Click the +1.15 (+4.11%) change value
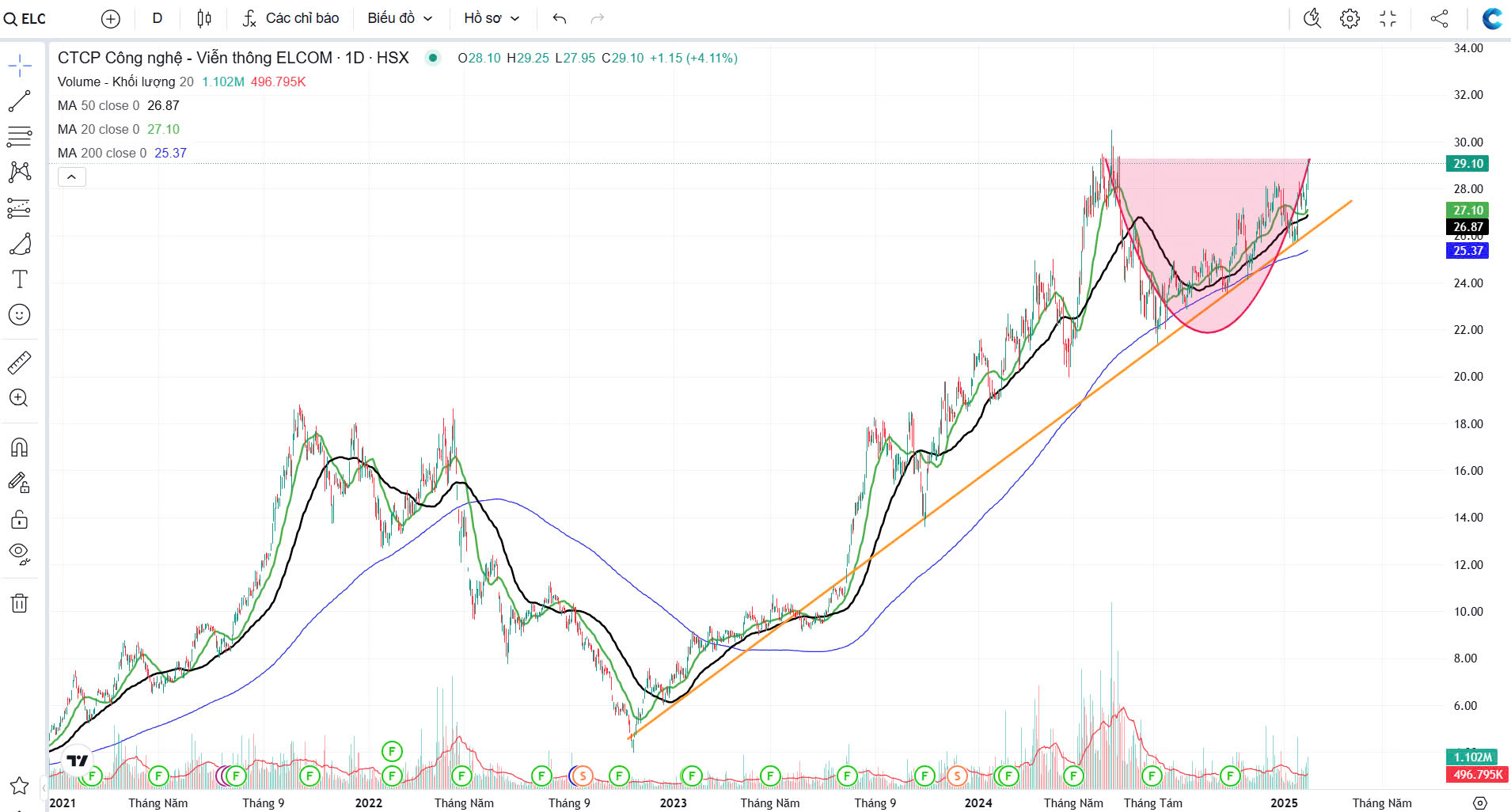 coord(693,59)
